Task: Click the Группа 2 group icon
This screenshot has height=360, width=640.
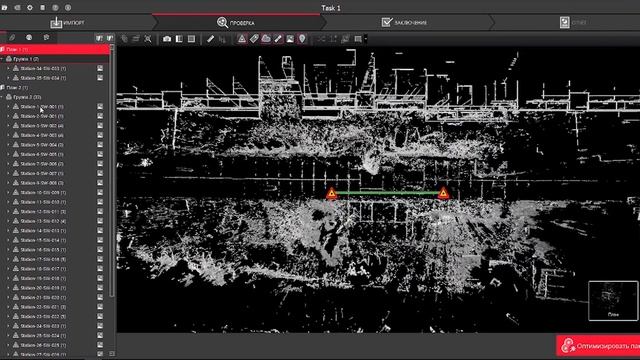Action: pyautogui.click(x=9, y=97)
